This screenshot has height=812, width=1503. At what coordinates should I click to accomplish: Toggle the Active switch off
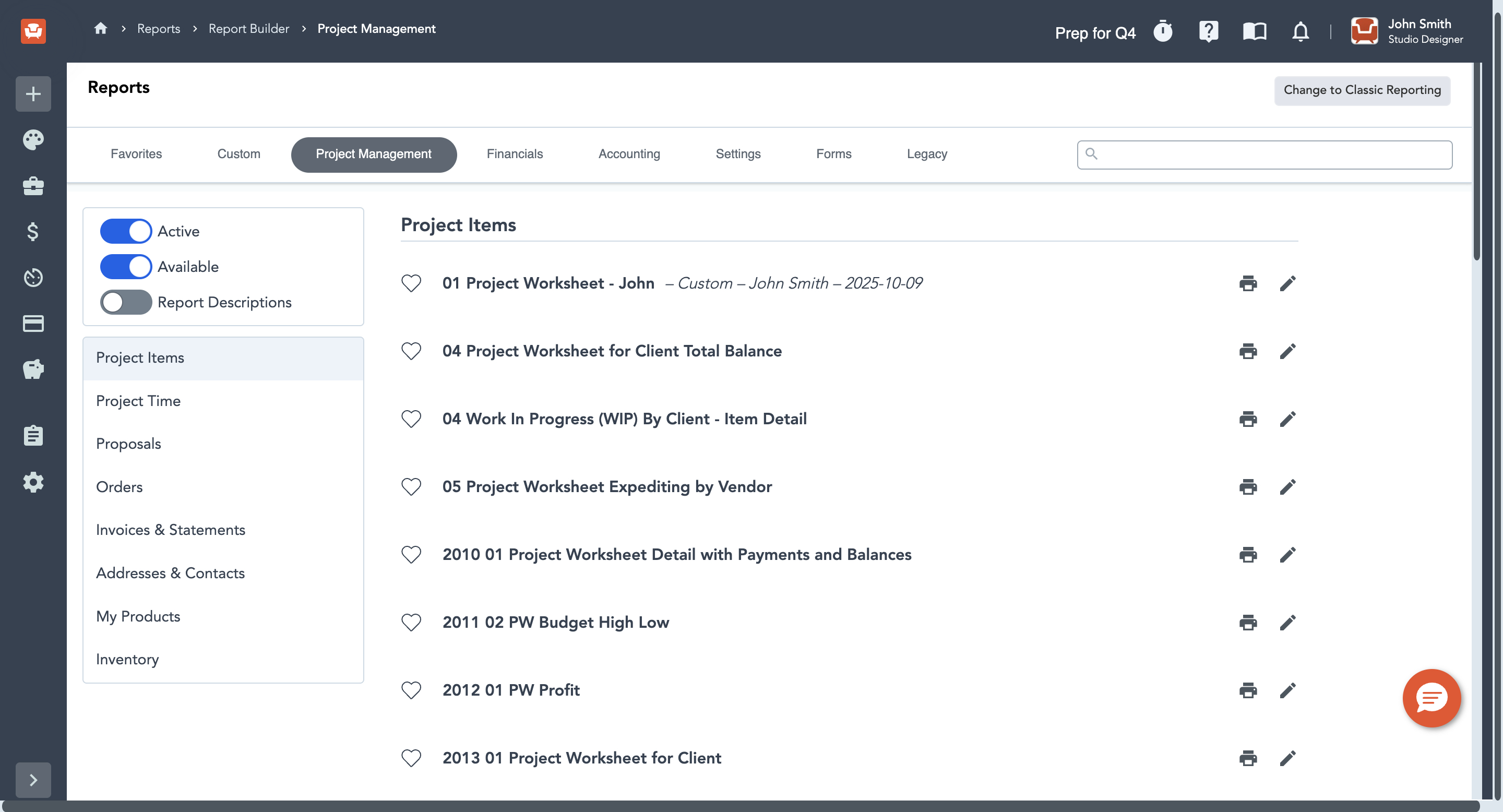tap(126, 231)
